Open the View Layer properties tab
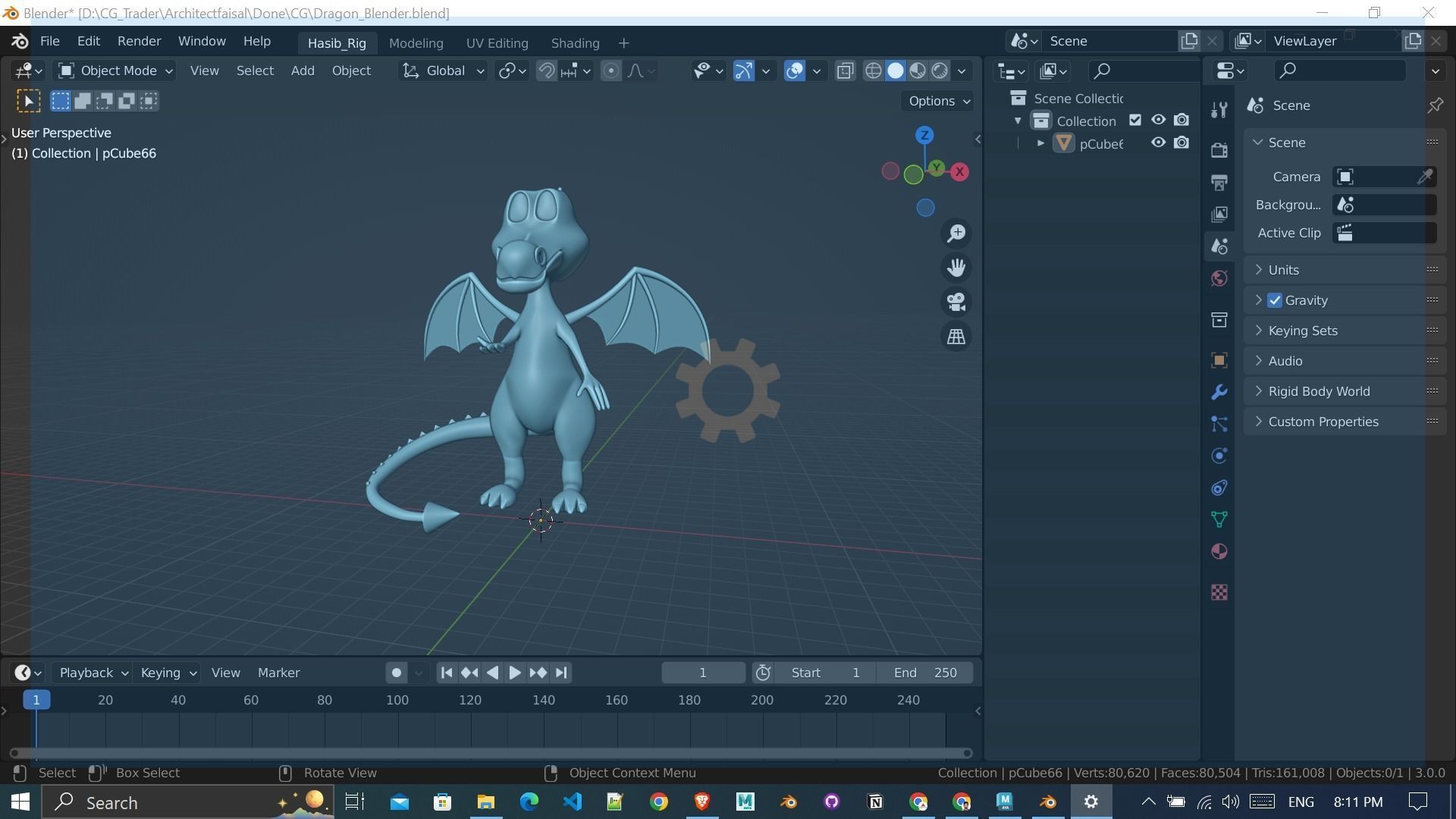The width and height of the screenshot is (1456, 819). 1219,214
